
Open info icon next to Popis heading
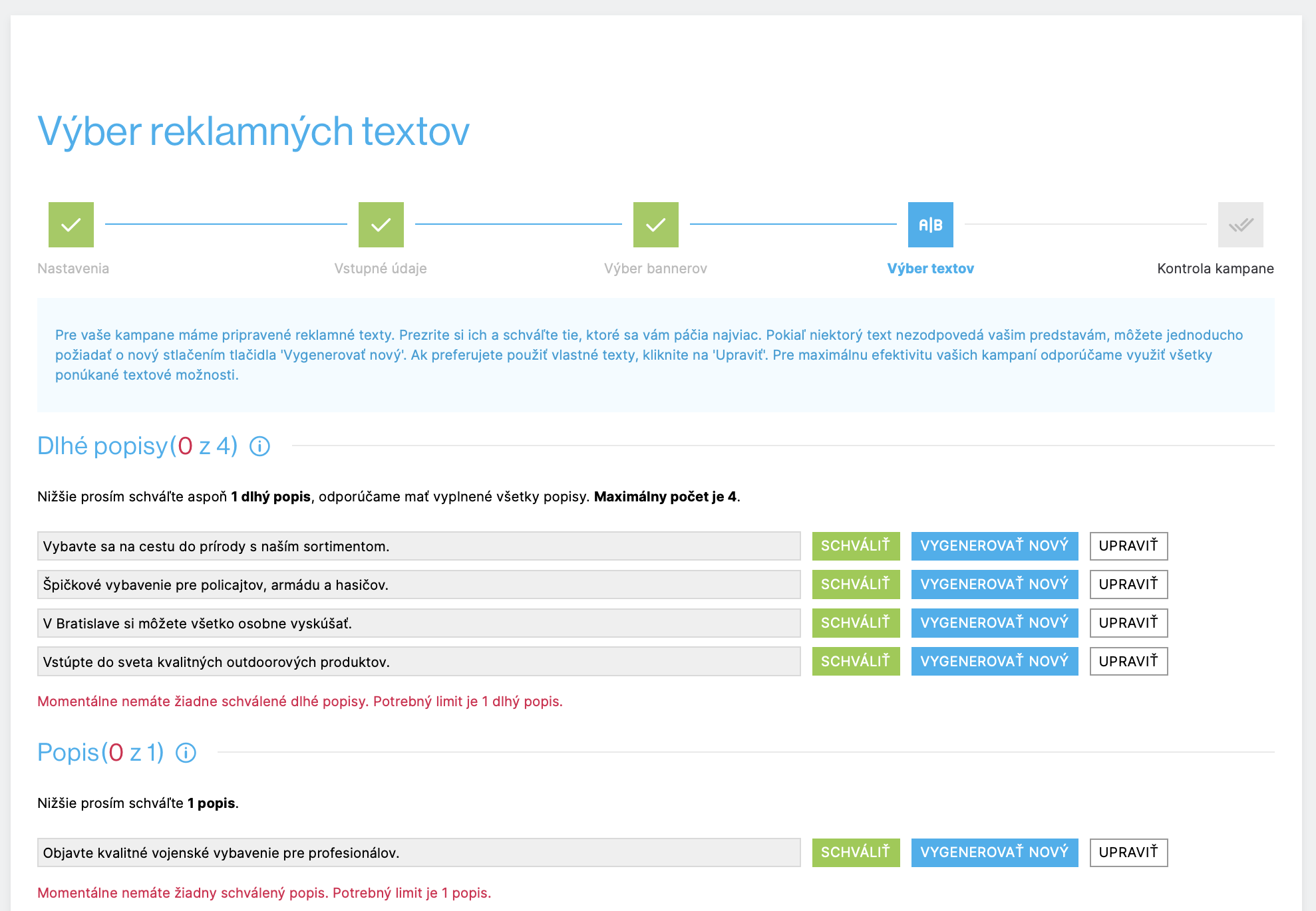[186, 753]
